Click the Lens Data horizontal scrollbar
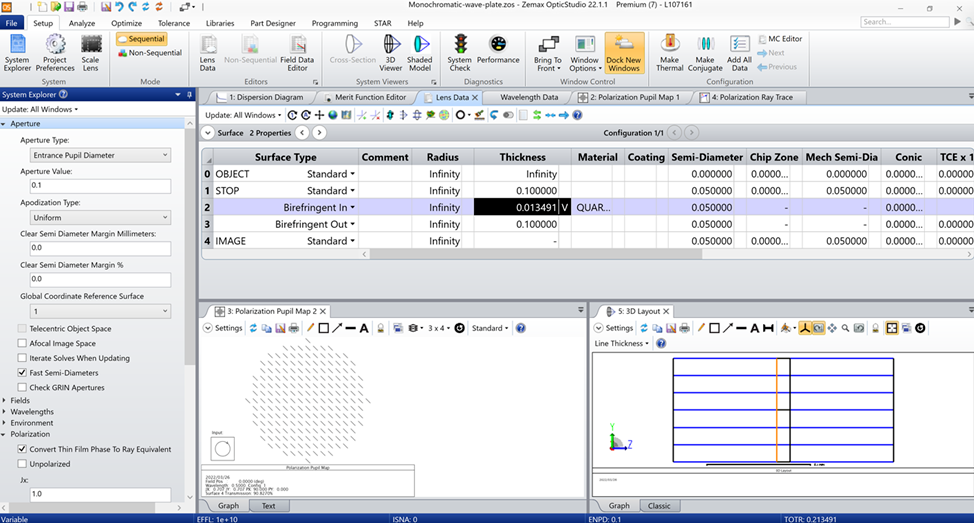 point(535,254)
